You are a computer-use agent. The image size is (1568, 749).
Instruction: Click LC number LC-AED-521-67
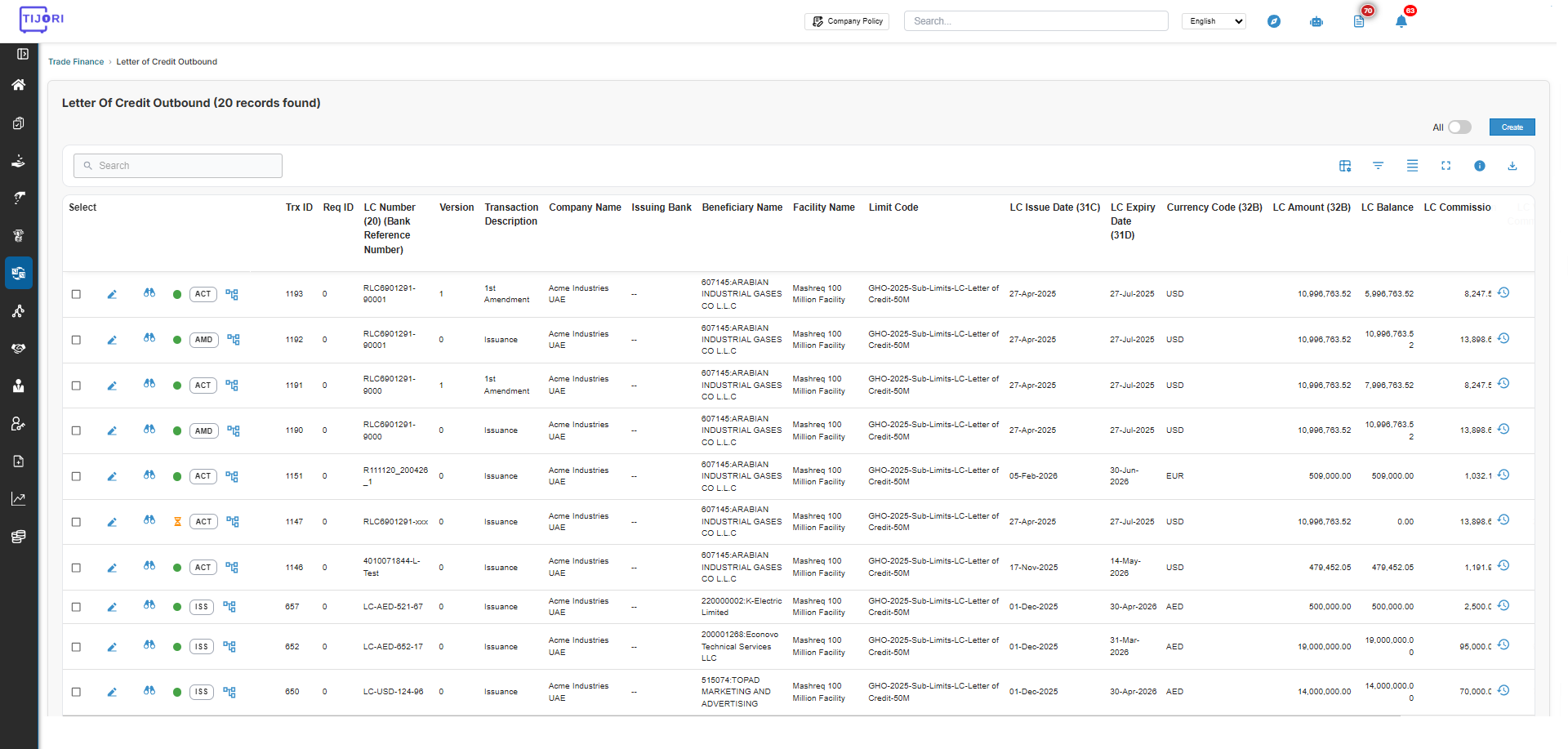(x=393, y=607)
